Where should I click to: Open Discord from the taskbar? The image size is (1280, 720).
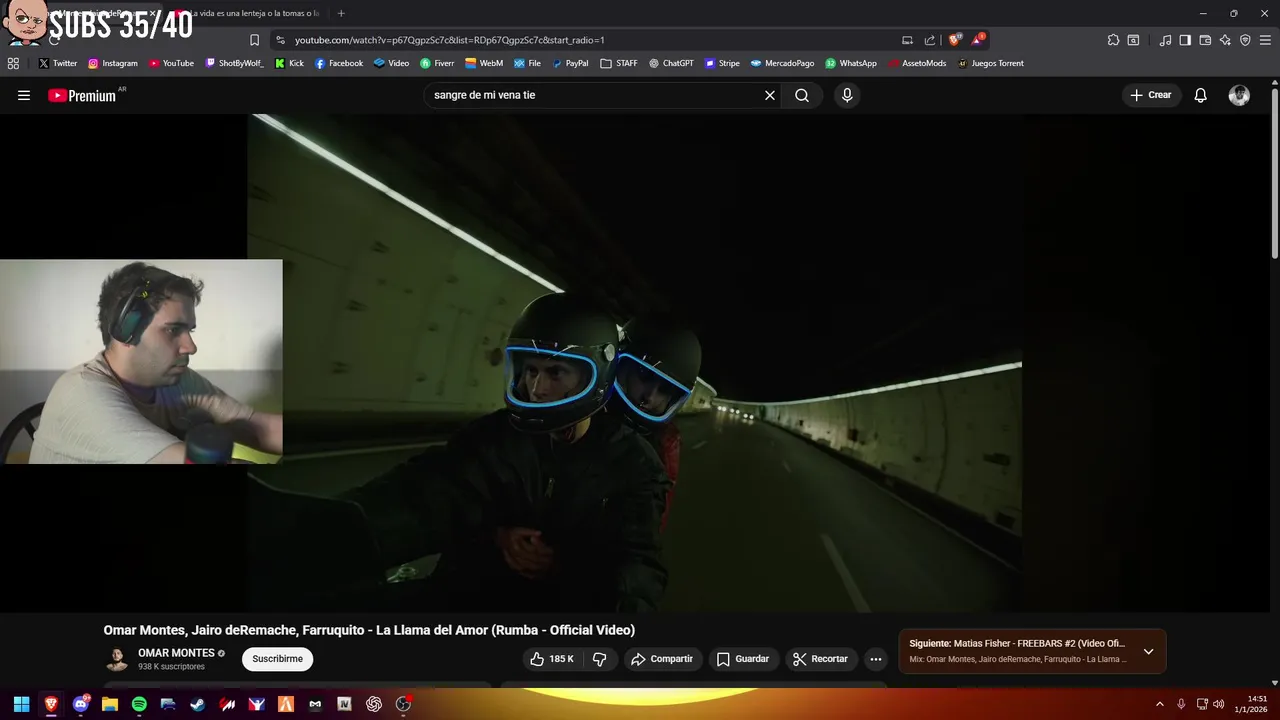click(80, 704)
